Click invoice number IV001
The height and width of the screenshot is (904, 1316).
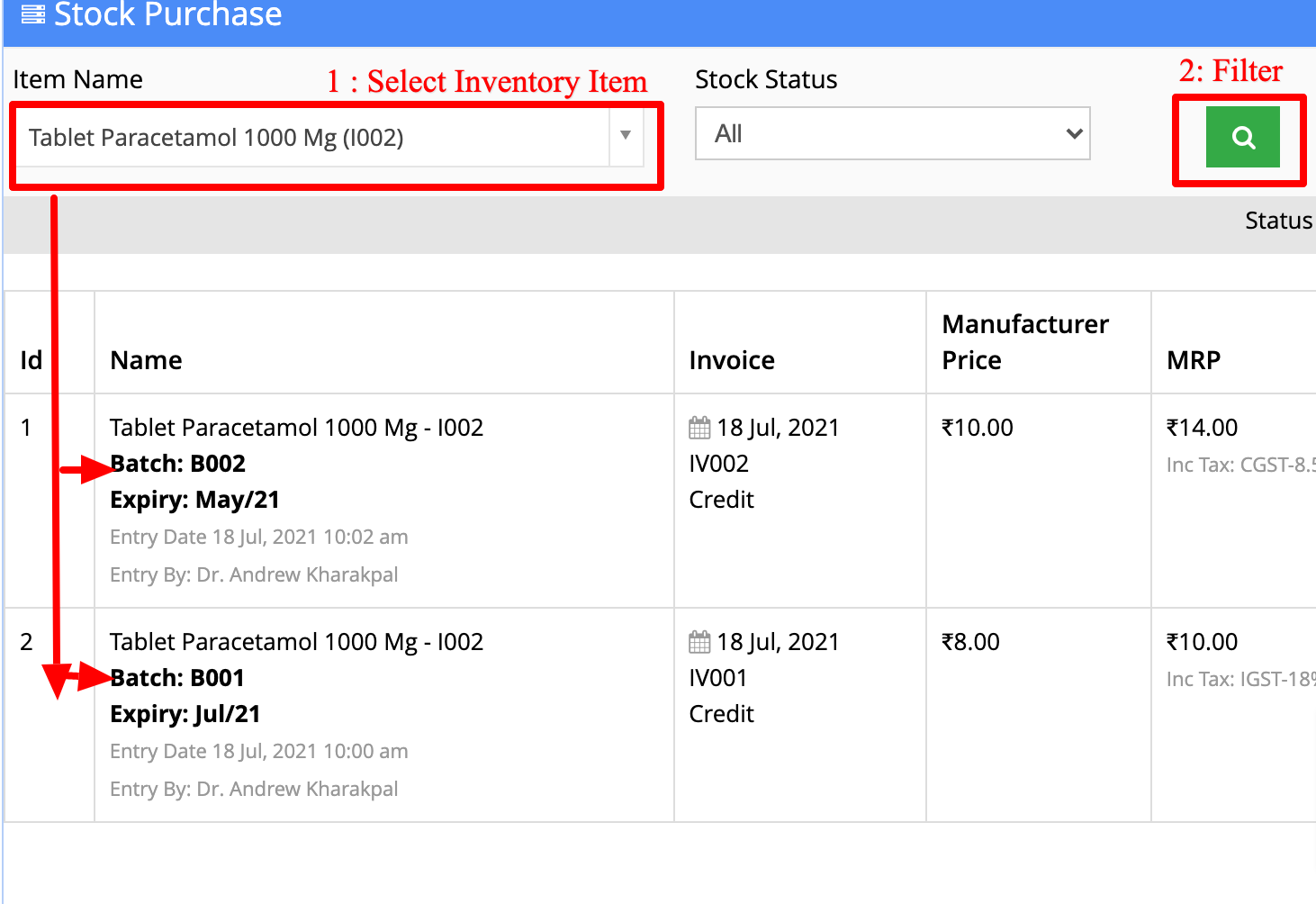tap(717, 678)
